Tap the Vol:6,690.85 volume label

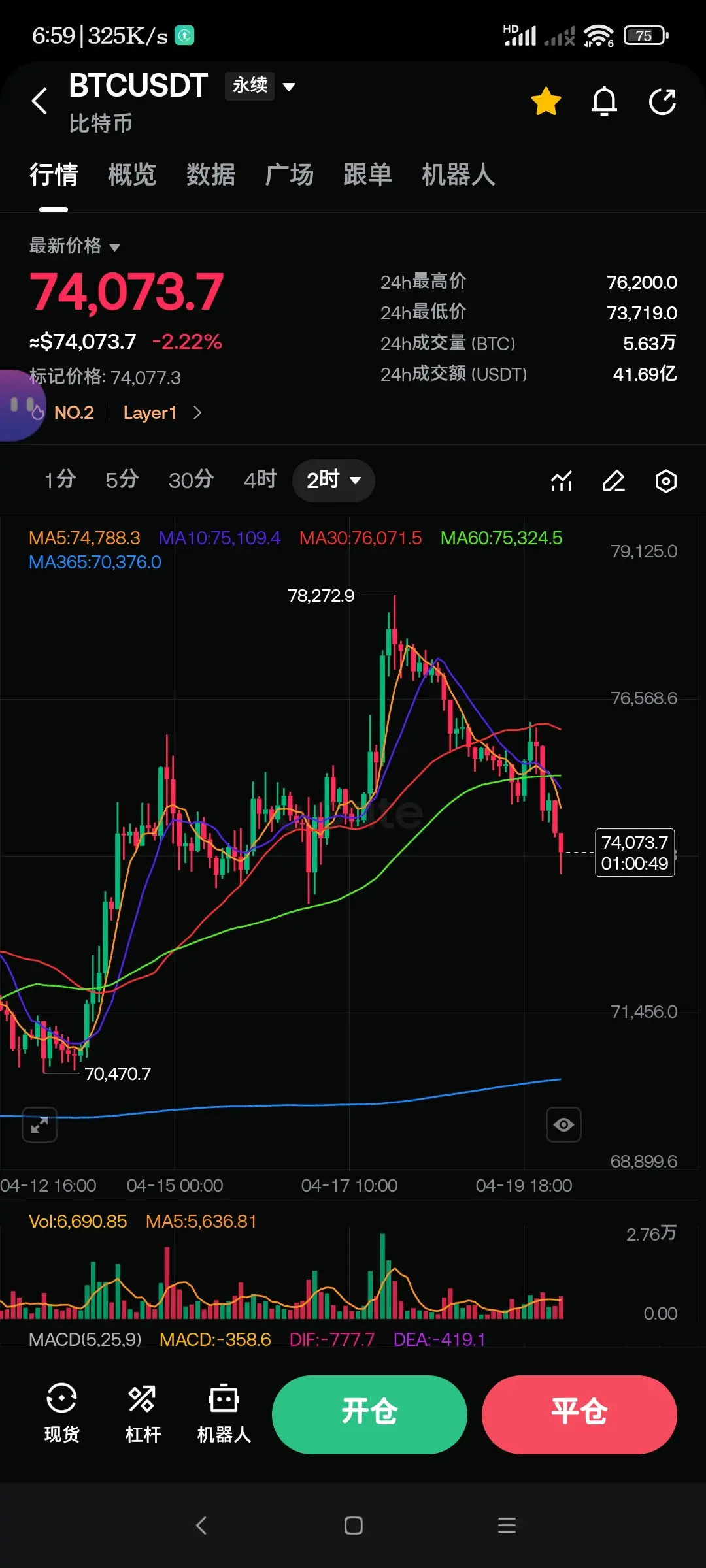[78, 1221]
